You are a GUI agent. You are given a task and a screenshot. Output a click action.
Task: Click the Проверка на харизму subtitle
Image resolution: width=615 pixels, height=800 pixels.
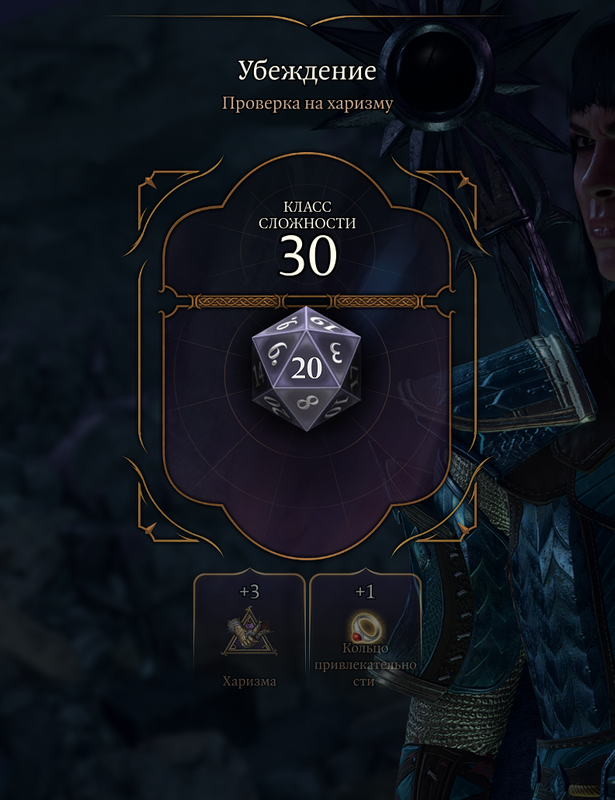click(307, 103)
